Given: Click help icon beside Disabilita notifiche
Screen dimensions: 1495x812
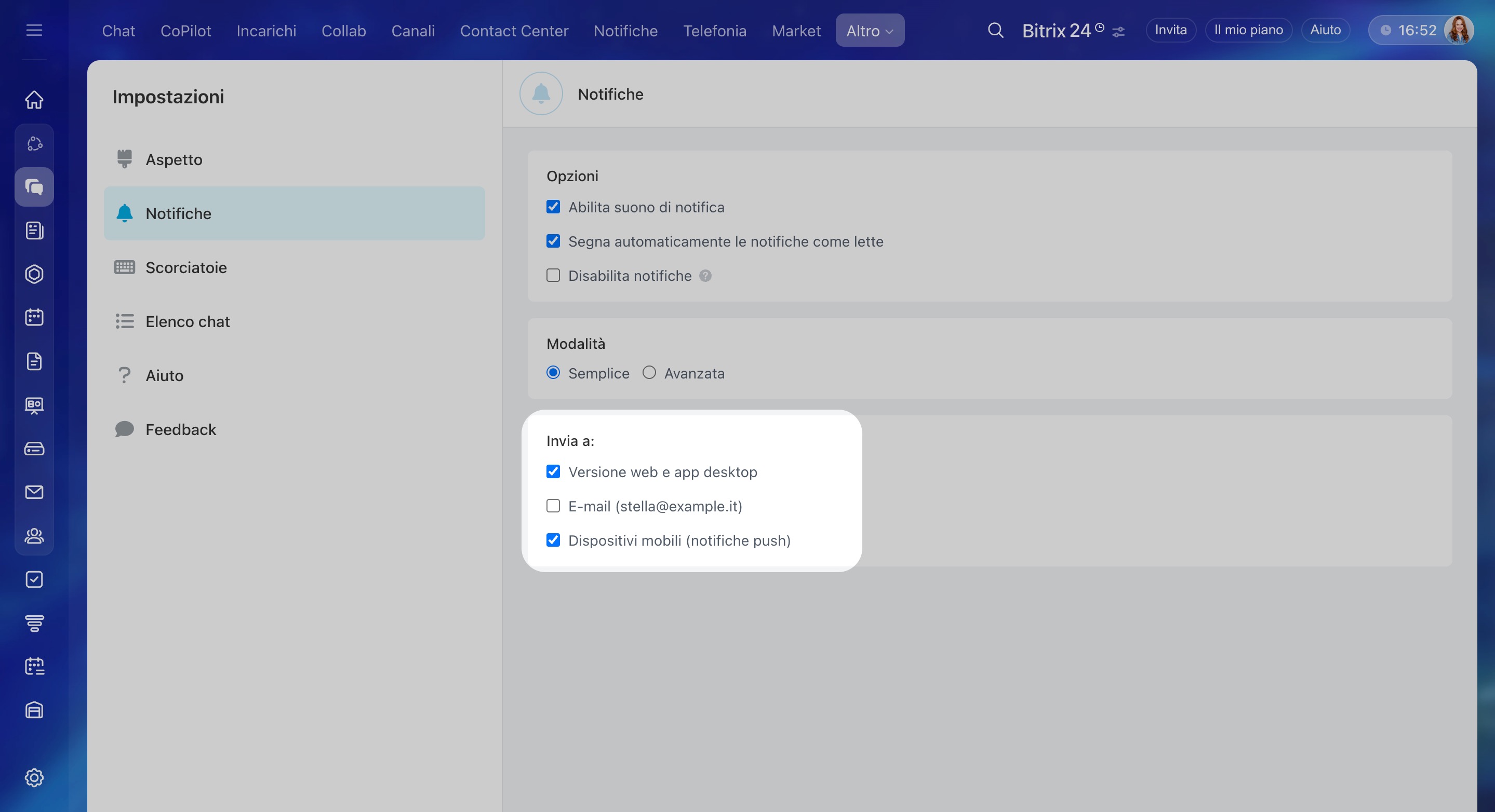Looking at the screenshot, I should 705,276.
